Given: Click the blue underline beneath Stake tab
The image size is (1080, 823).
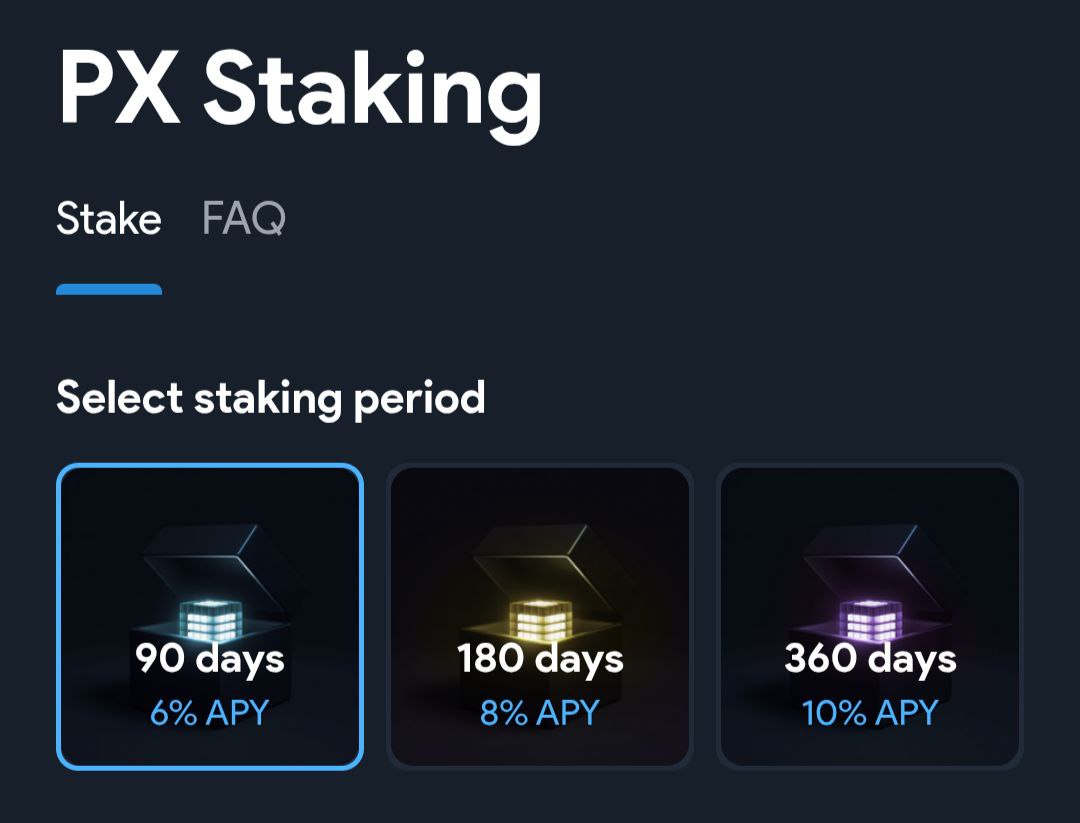Looking at the screenshot, I should pos(109,290).
